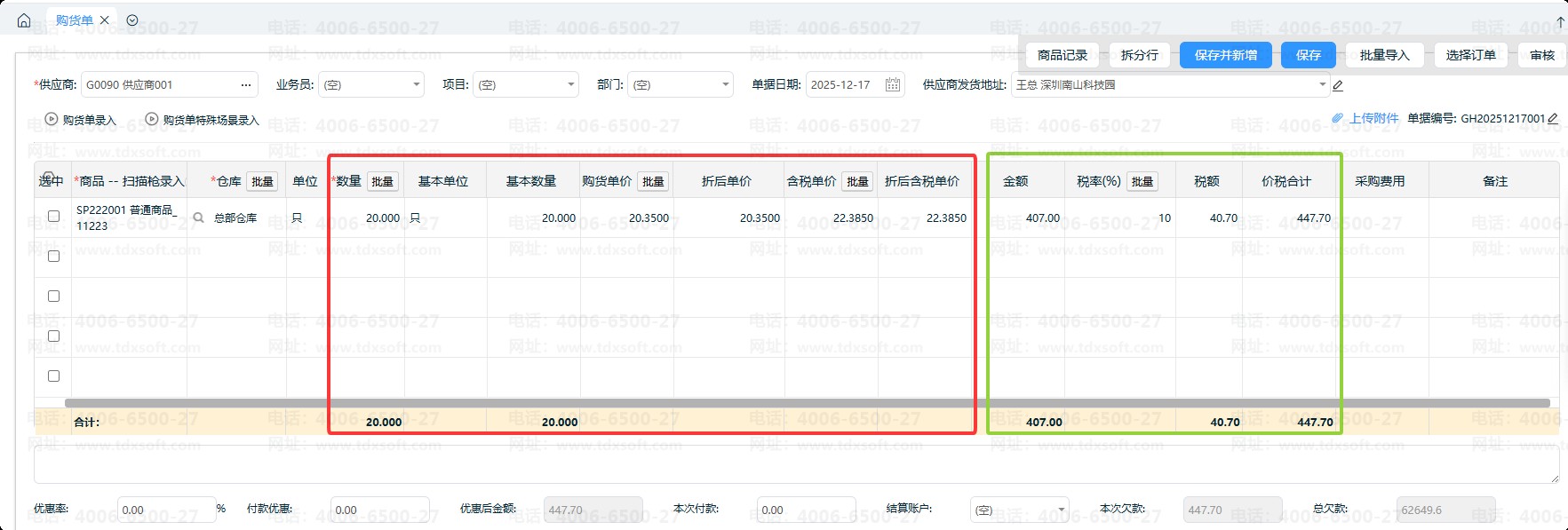Click the home icon in tab bar
1568x530 pixels.
pos(24,20)
